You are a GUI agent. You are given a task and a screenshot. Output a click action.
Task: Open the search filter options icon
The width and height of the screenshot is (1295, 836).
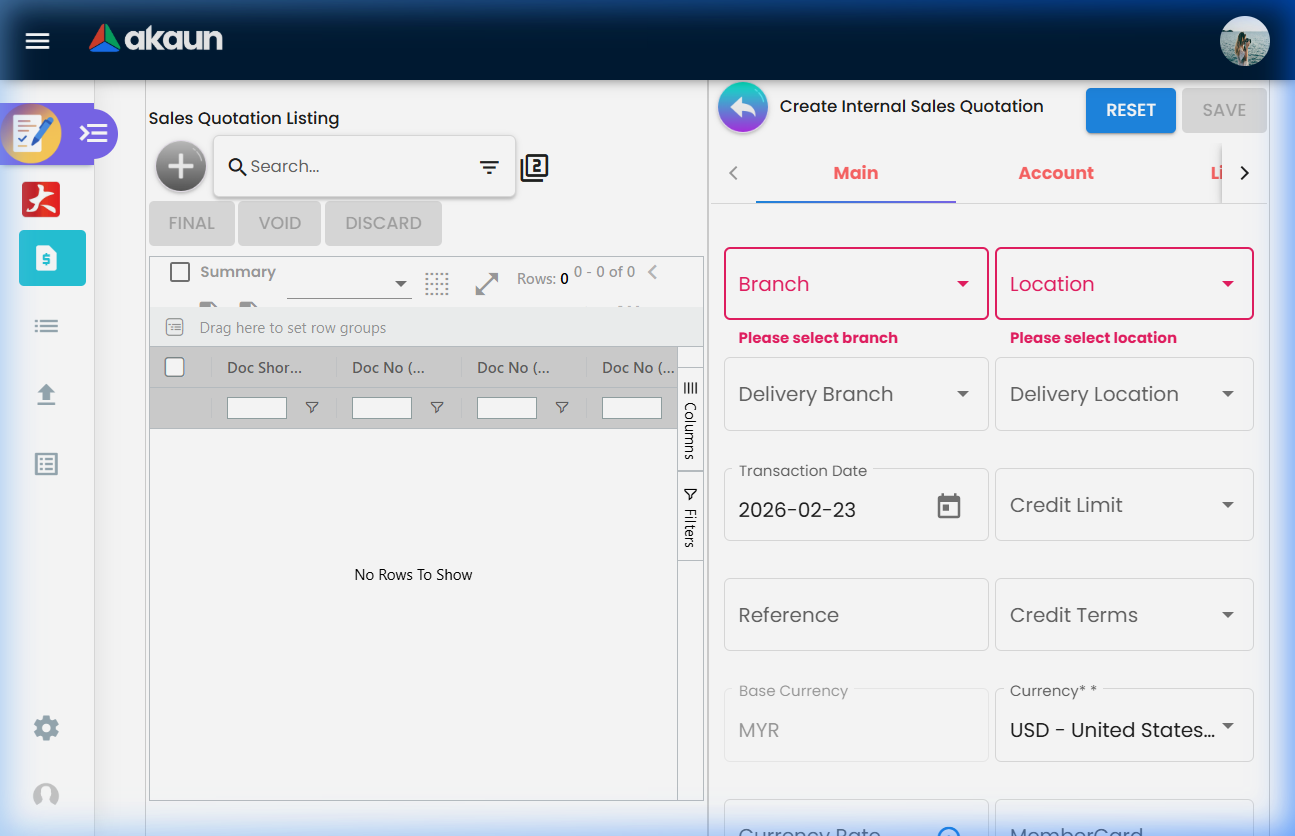pyautogui.click(x=489, y=167)
